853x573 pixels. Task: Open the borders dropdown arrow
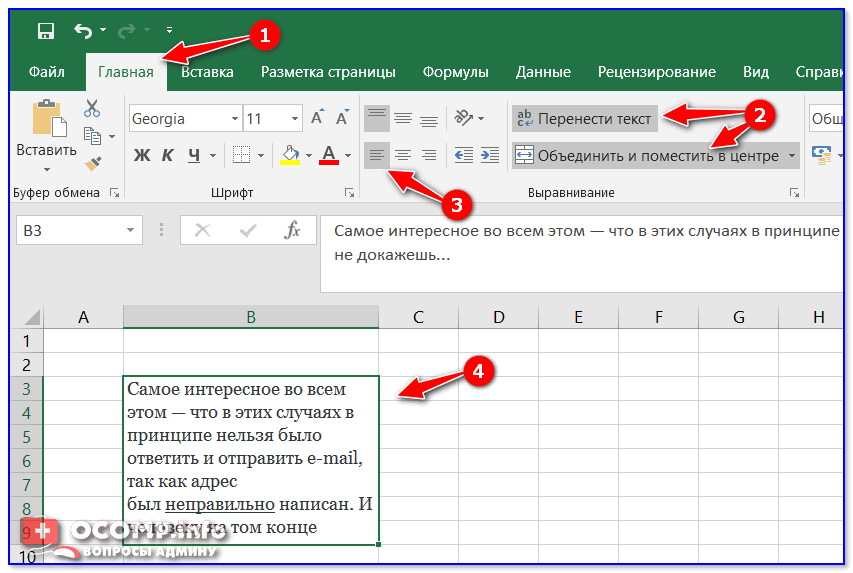261,156
